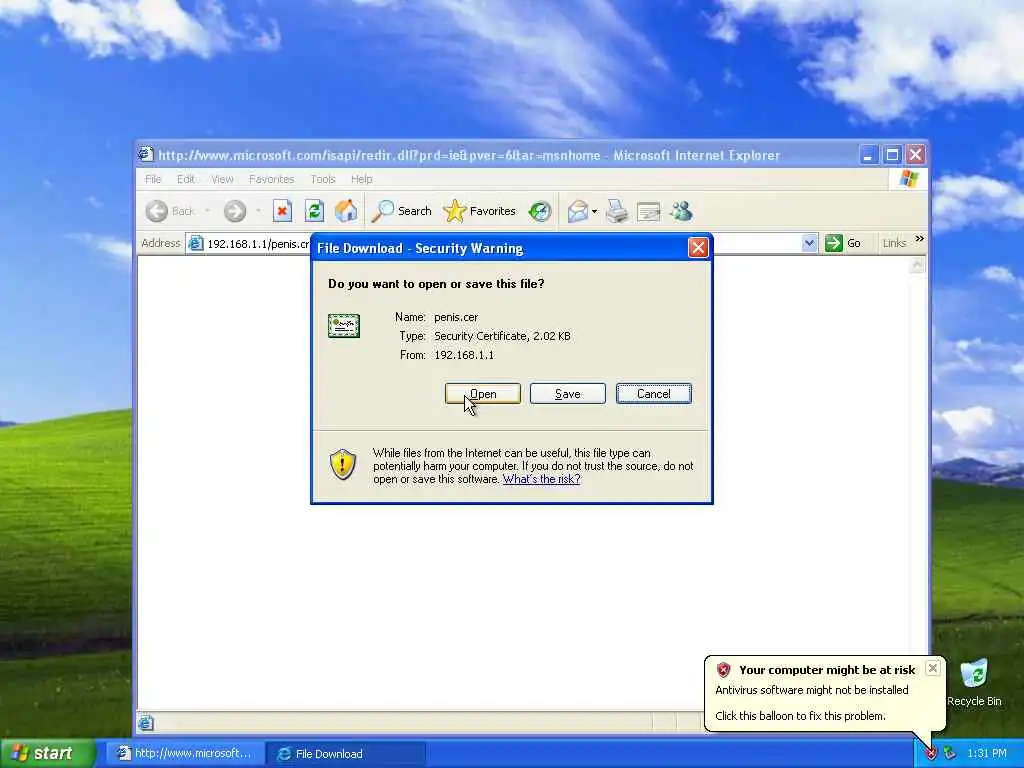The image size is (1024, 768).
Task: Click the red Security Center tray icon
Action: 931,754
